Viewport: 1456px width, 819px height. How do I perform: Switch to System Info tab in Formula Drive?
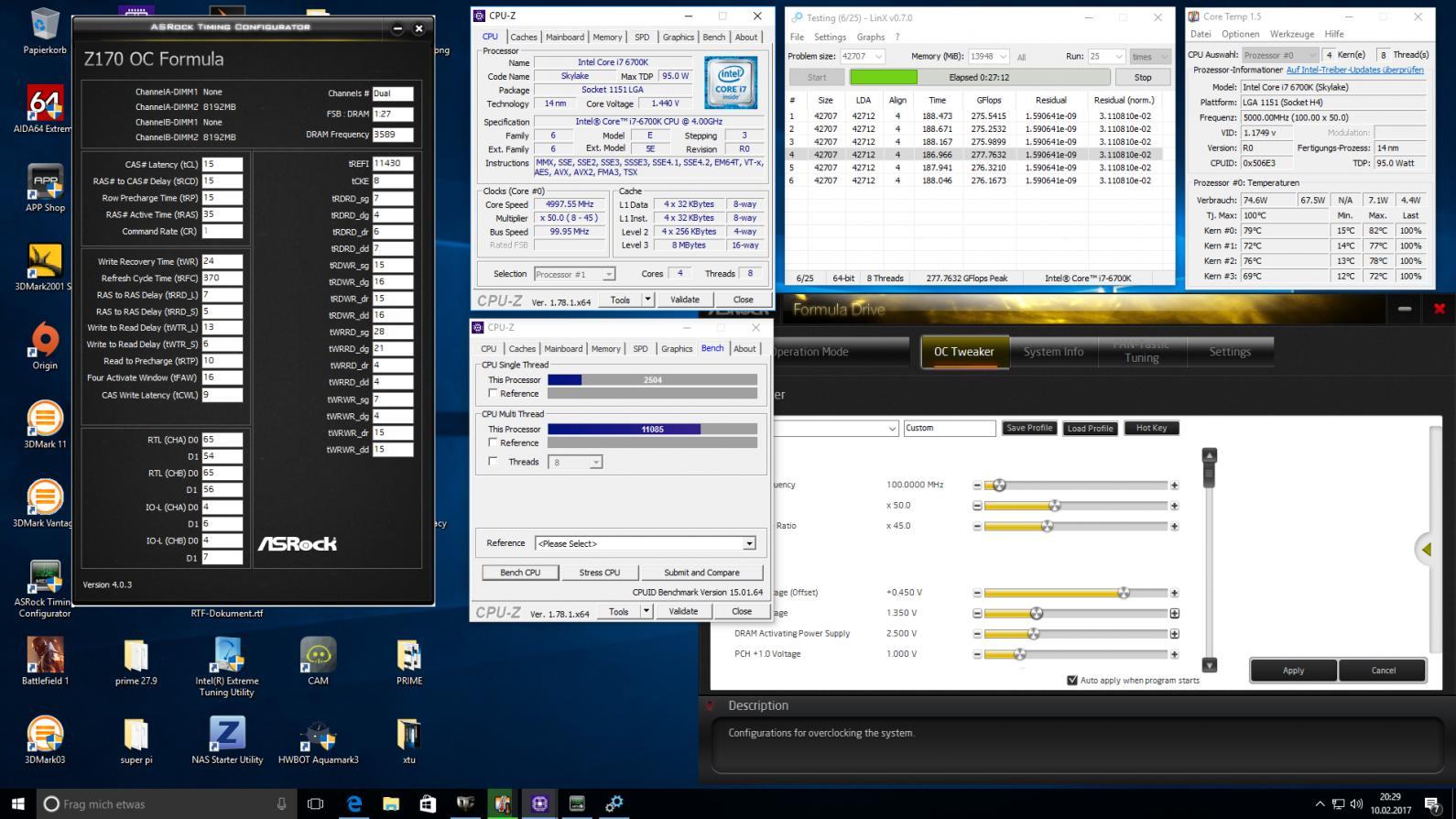(x=1053, y=352)
